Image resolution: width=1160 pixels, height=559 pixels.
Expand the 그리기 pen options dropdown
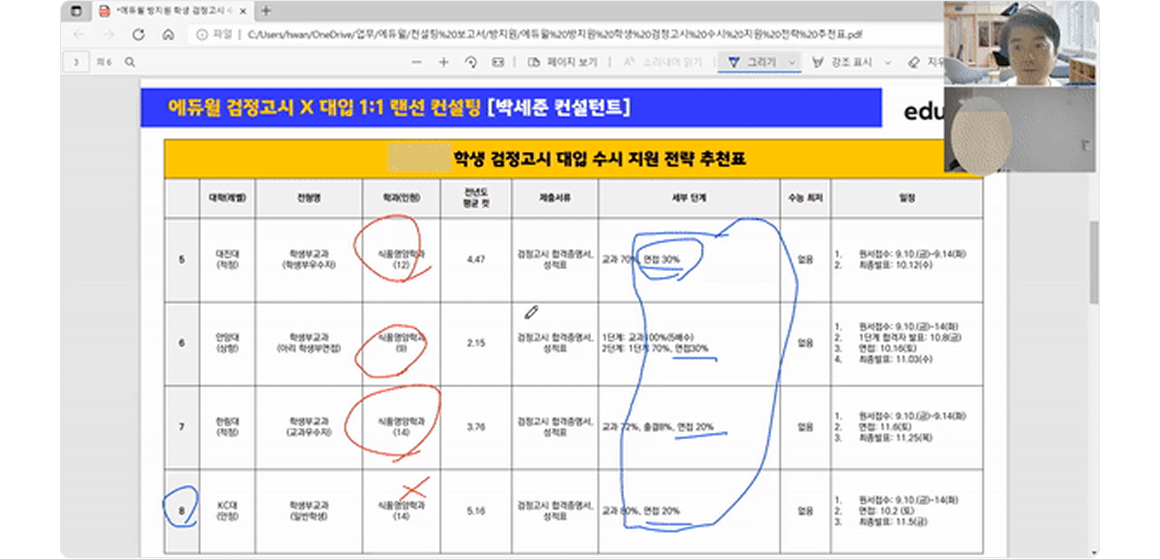(x=793, y=62)
